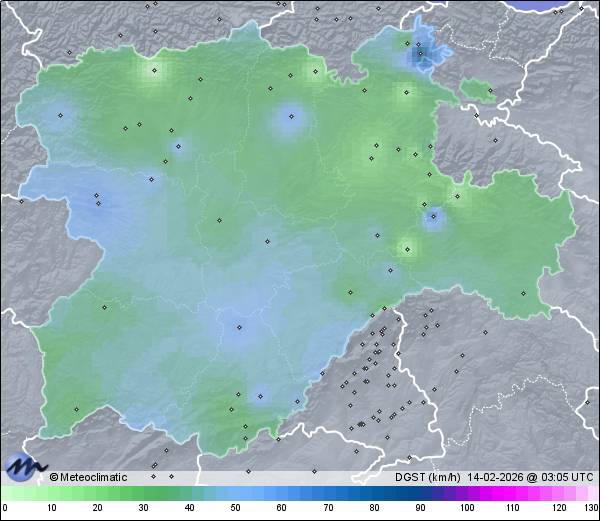This screenshot has width=600, height=521.
Task: Click the station marker in the far west blue spot
Action: 60,115
